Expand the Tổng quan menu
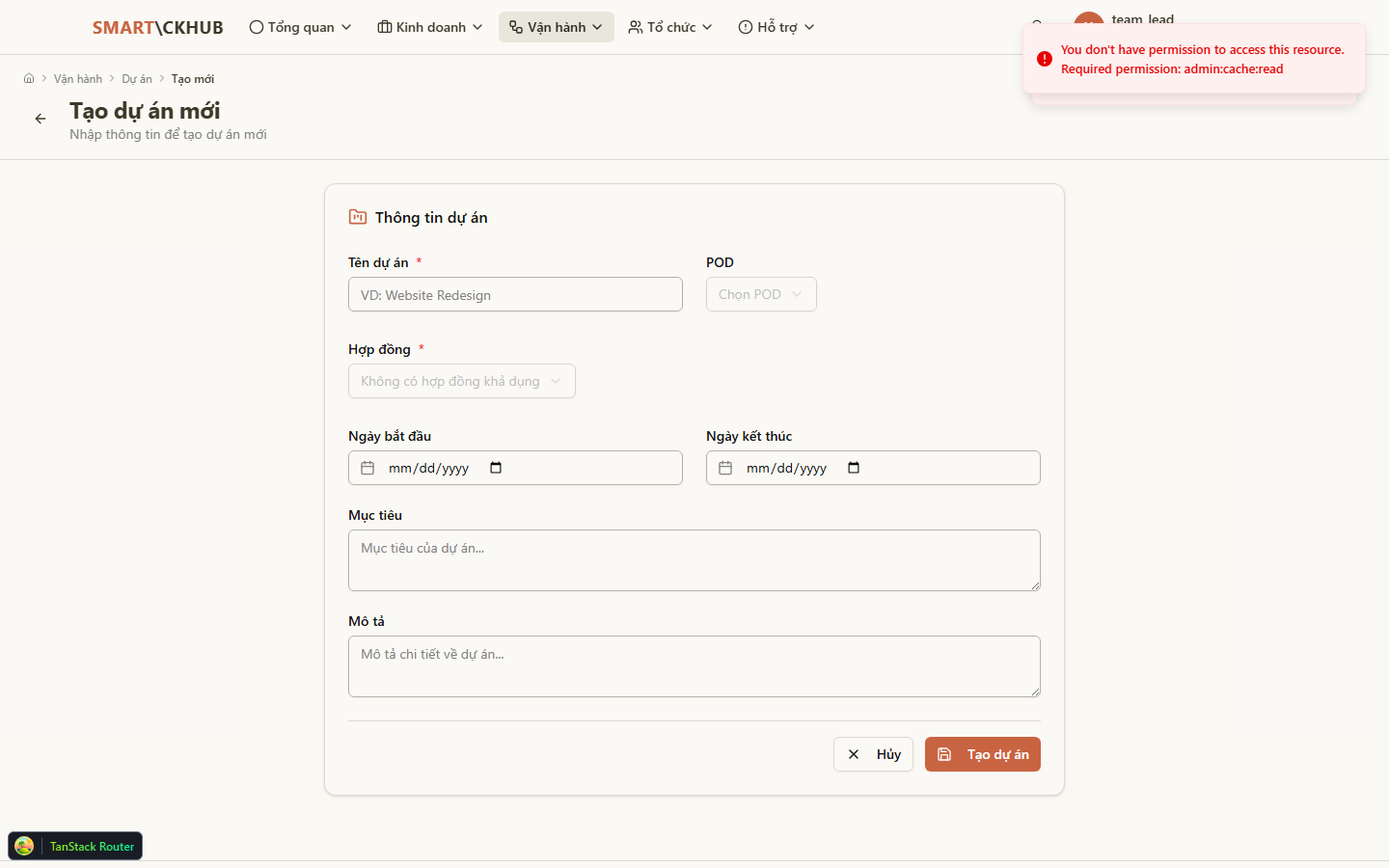 click(300, 27)
